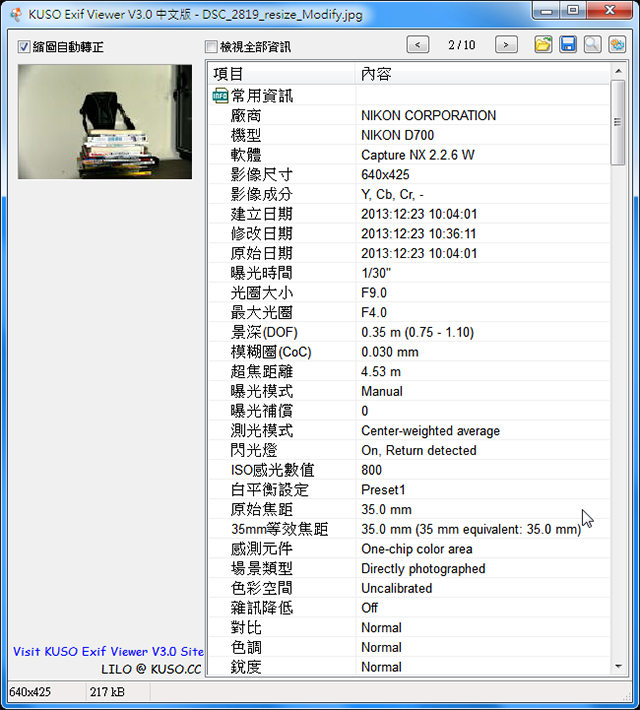Viewport: 640px width, 710px height.
Task: Click the KUSO Exif Viewer title bar icon
Action: 16,14
